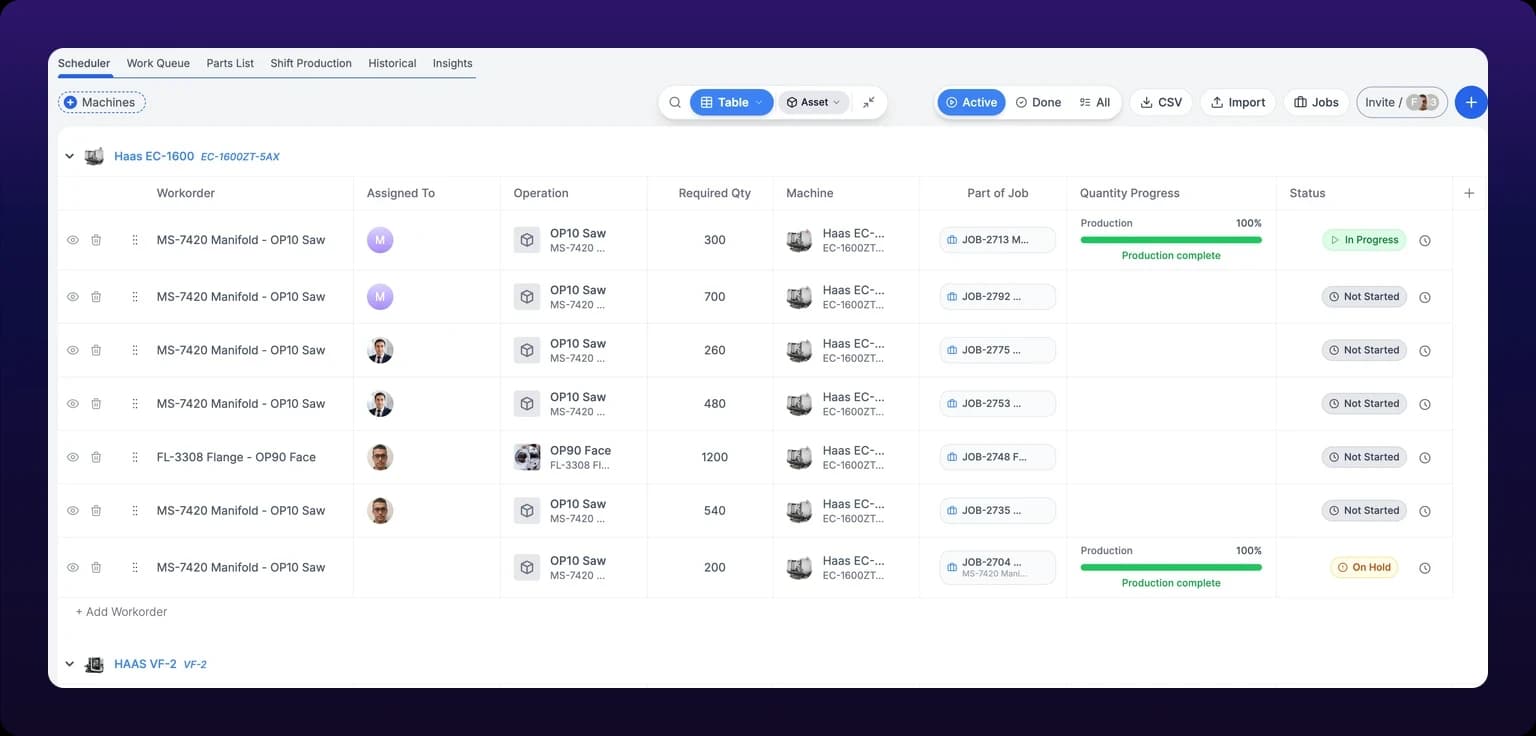Click assignee avatar in 540 qty row
Viewport: 1536px width, 736px height.
(380, 510)
